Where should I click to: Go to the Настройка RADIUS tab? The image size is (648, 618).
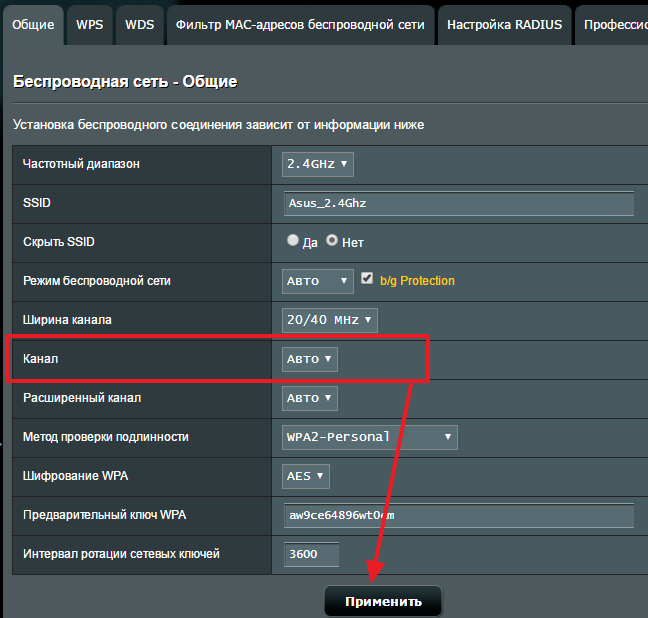pyautogui.click(x=504, y=24)
